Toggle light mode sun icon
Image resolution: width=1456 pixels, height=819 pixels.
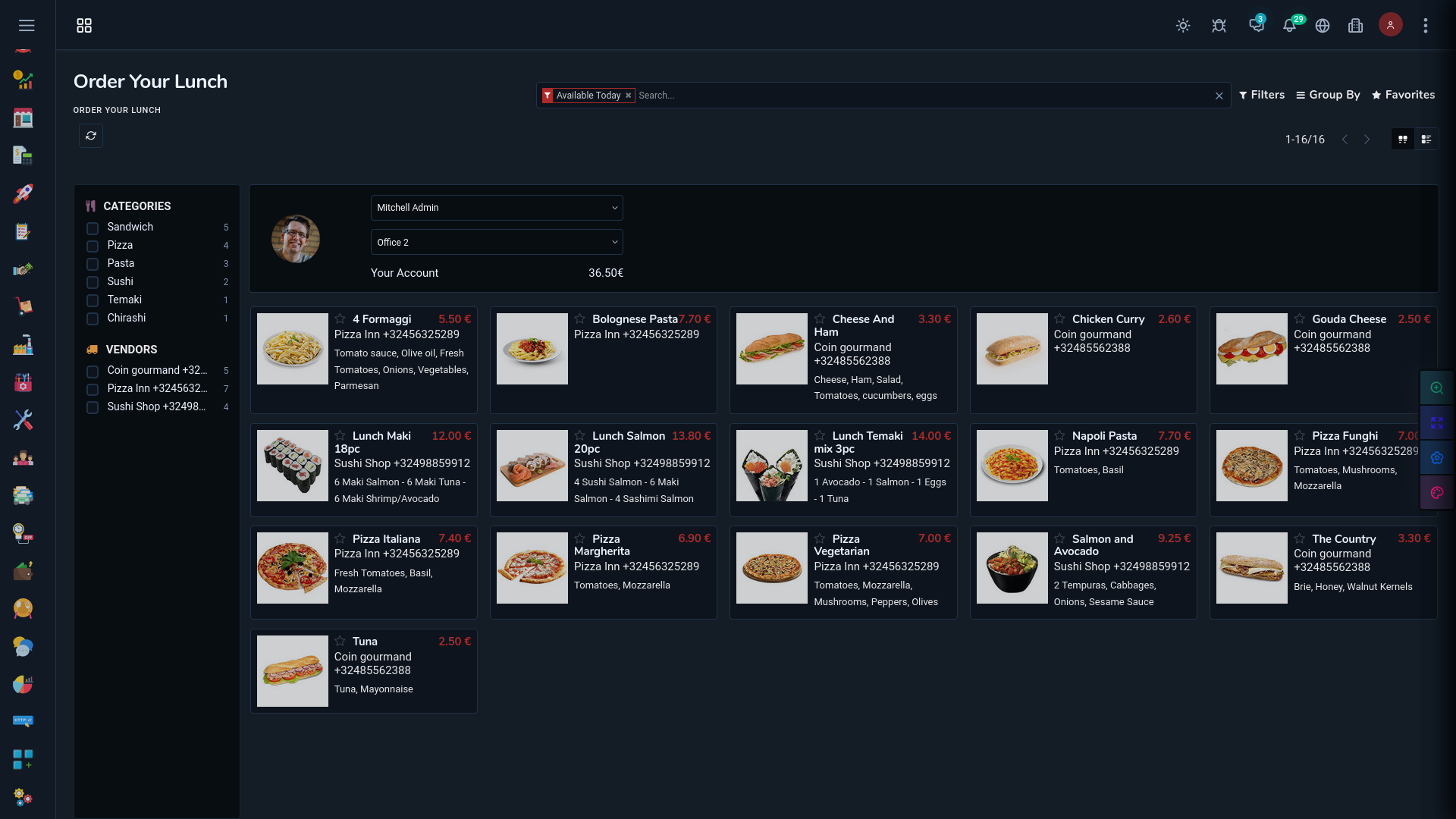tap(1183, 26)
